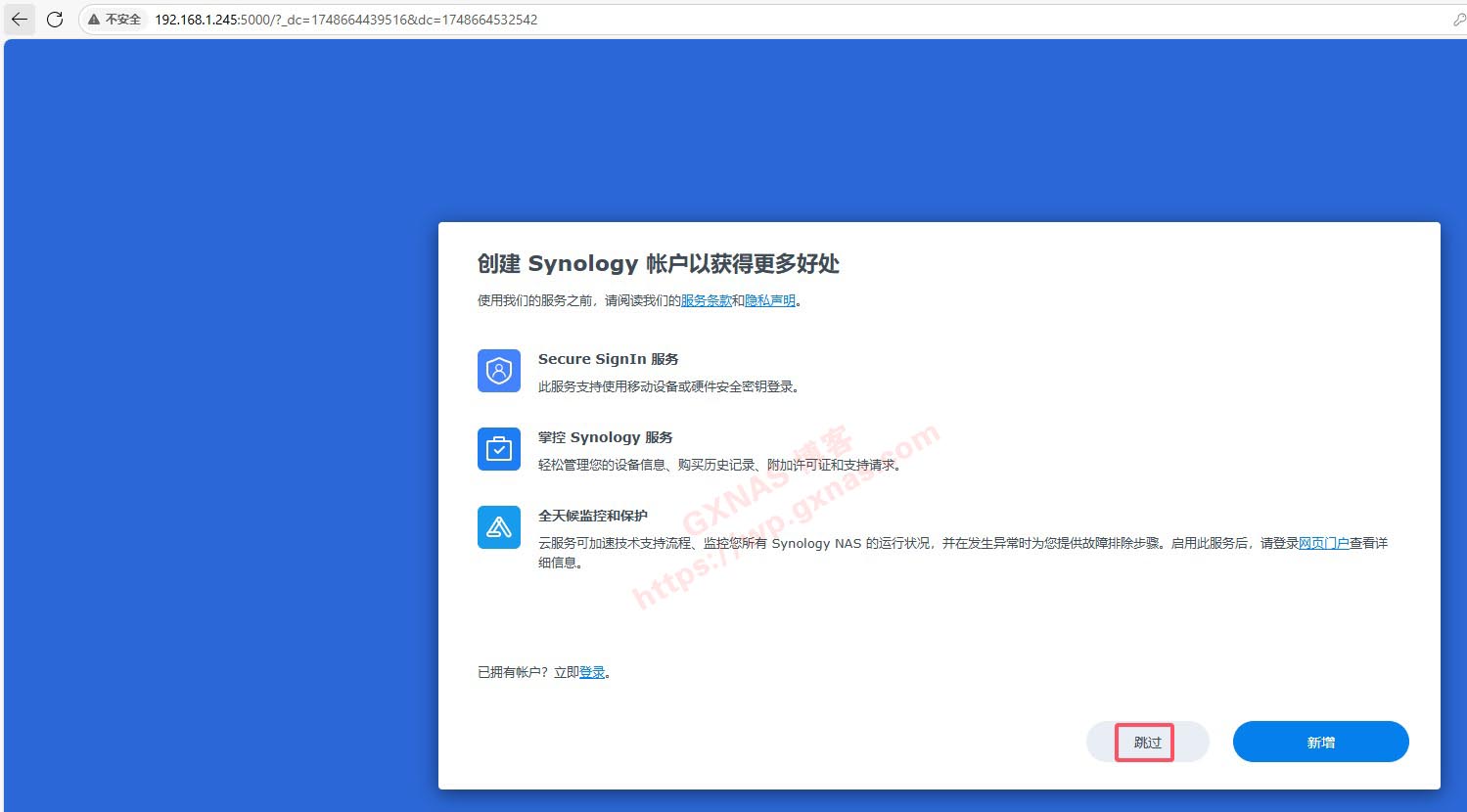The image size is (1467, 812).
Task: Click the 登录 link to sign in
Action: [x=592, y=672]
